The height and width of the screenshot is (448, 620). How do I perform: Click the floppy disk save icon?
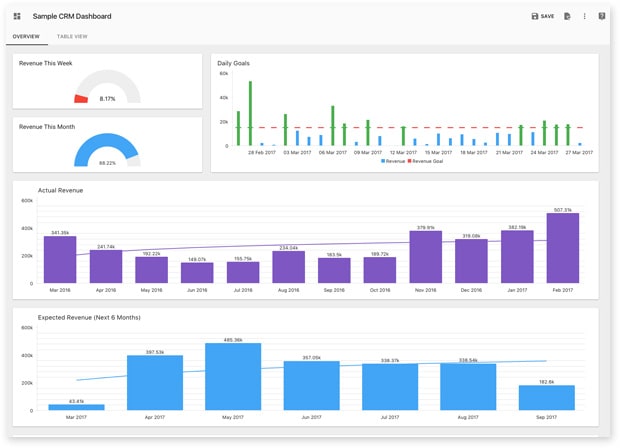(536, 16)
